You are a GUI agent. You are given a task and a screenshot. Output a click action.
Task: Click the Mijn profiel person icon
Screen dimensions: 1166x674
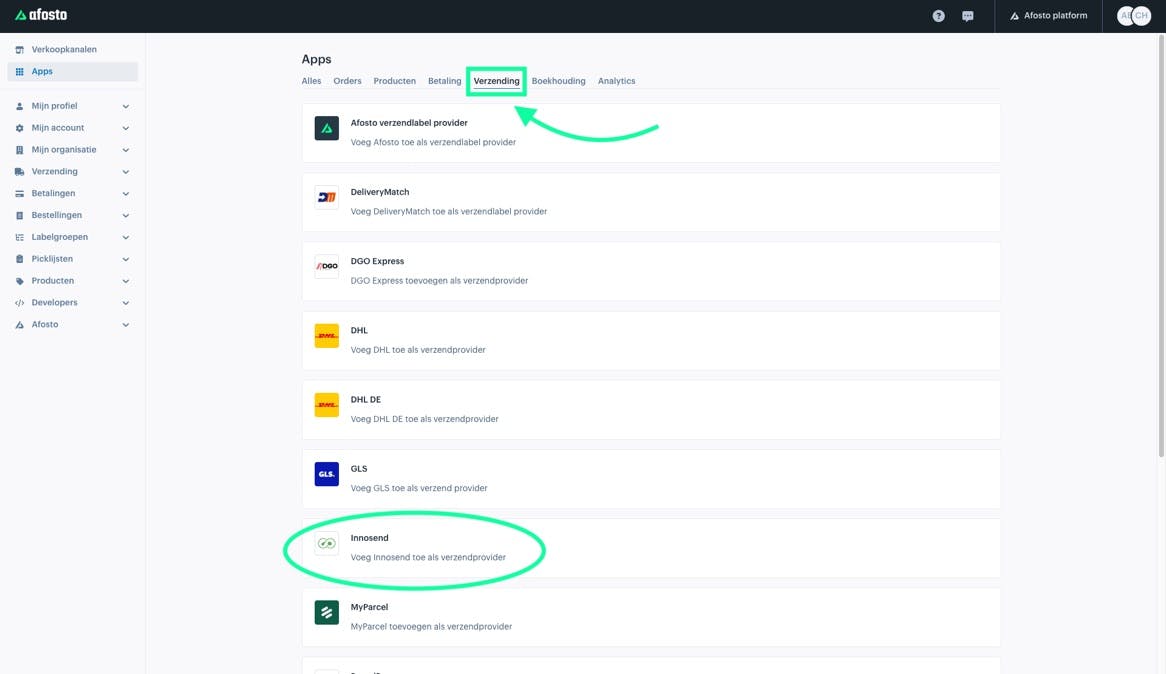[19, 106]
